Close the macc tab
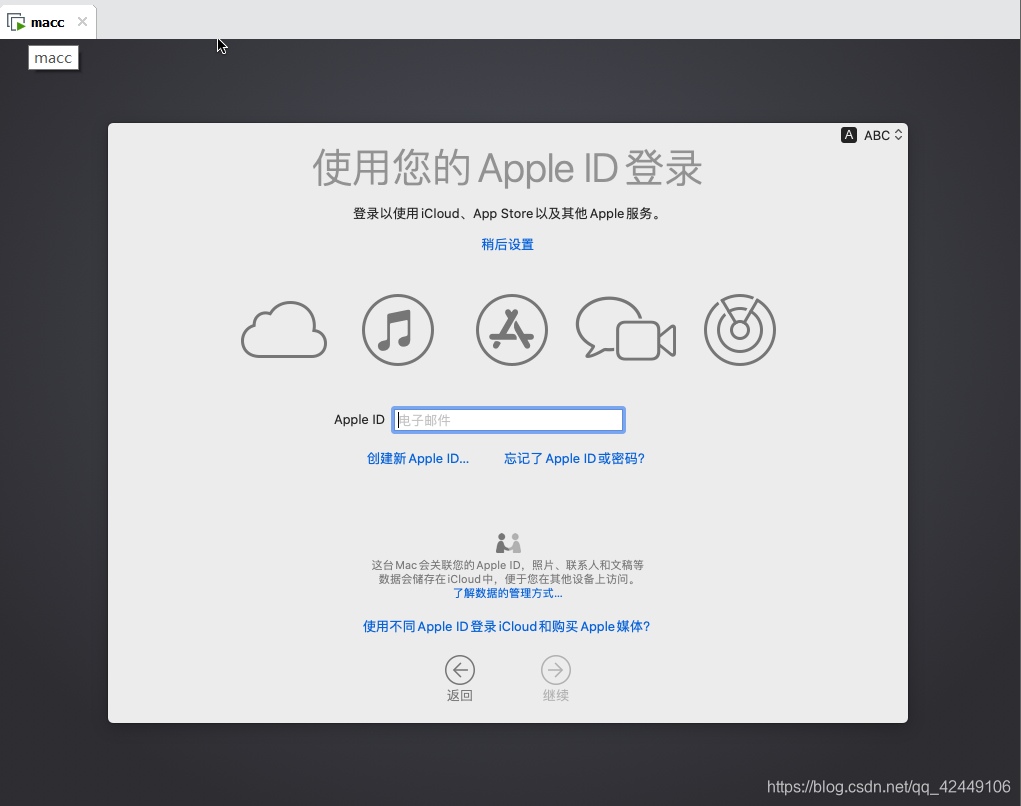 coord(82,21)
